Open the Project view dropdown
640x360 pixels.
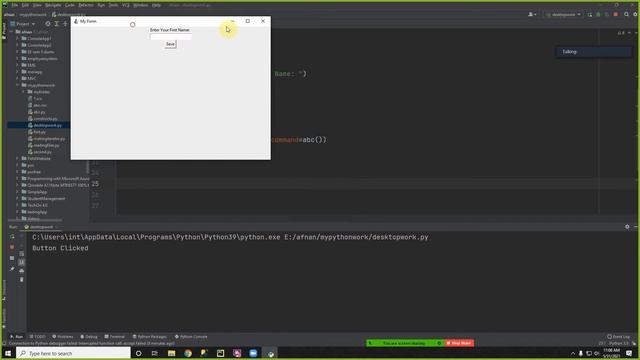click(x=22, y=24)
